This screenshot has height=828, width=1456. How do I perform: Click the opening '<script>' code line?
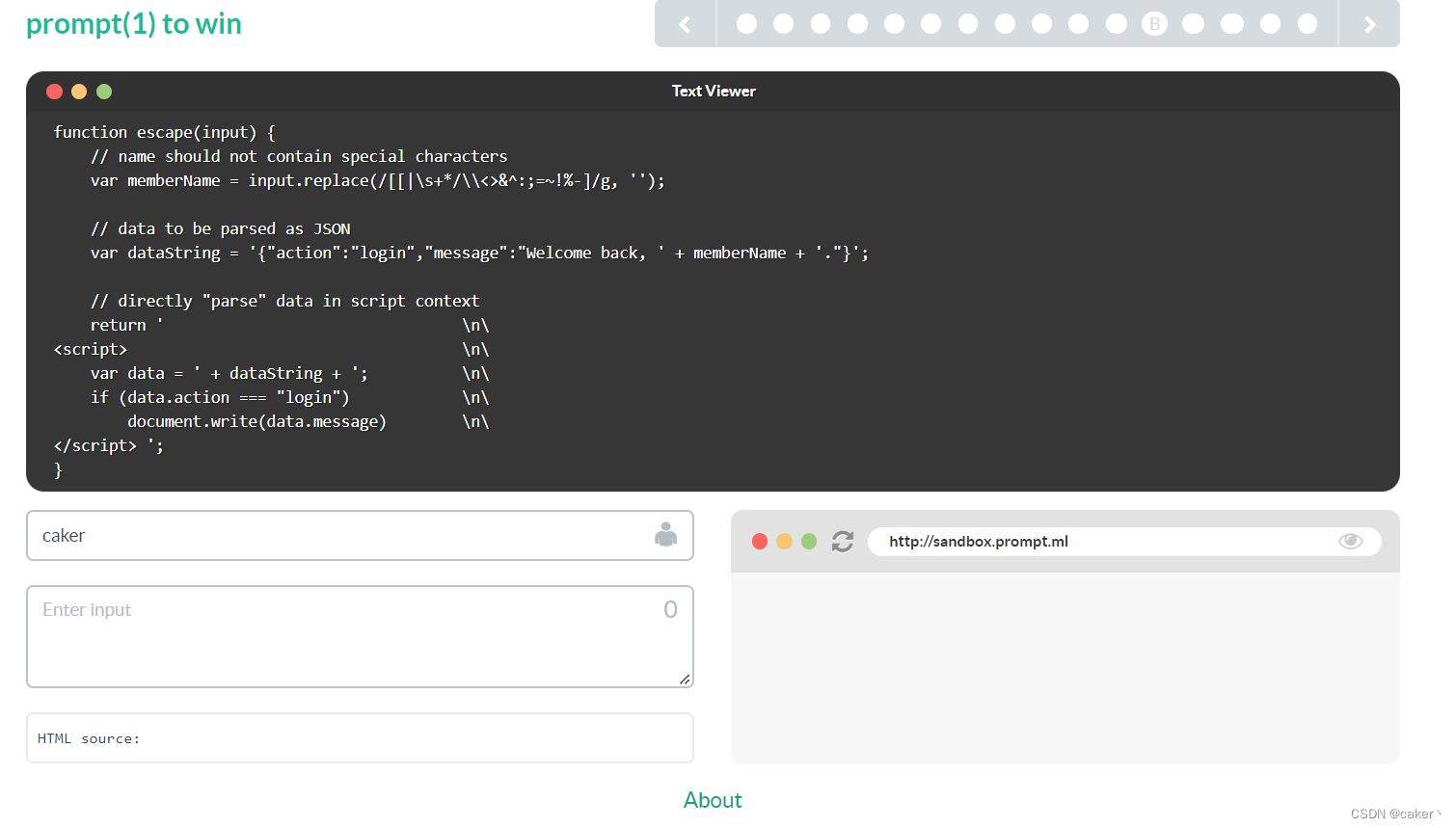point(91,349)
